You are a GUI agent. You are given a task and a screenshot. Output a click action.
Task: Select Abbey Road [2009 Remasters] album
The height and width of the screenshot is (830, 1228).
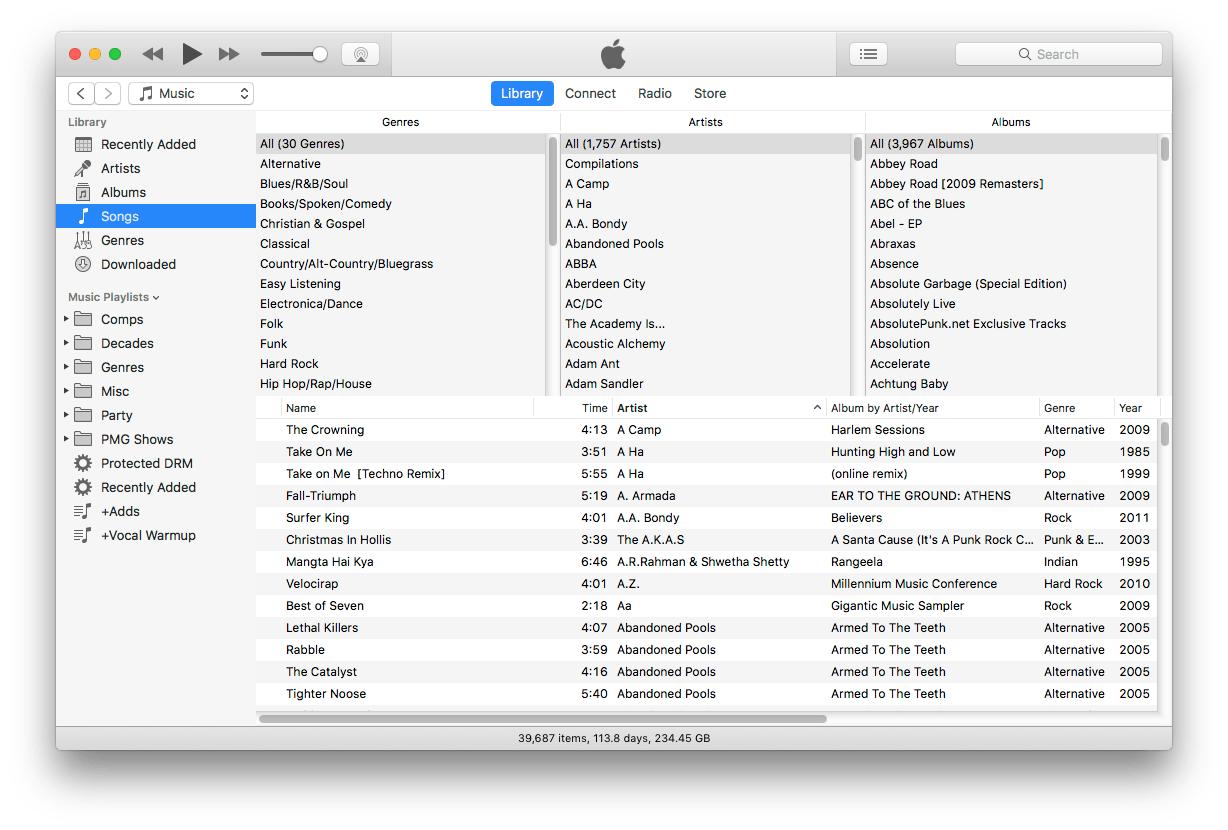(x=1012, y=184)
